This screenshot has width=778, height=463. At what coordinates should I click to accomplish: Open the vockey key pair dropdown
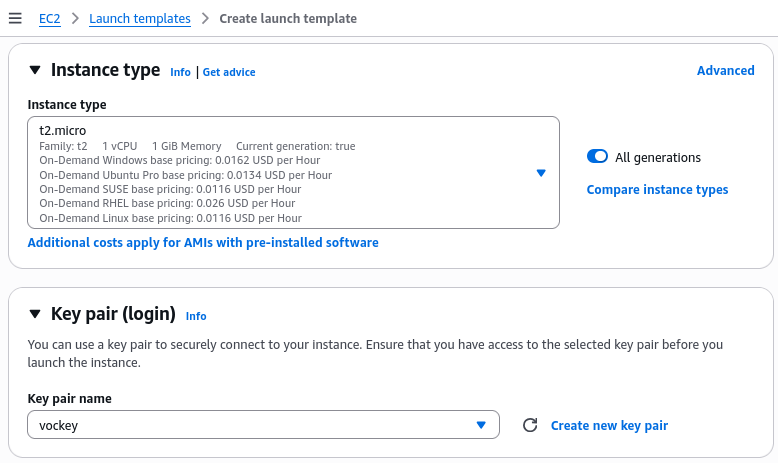481,425
